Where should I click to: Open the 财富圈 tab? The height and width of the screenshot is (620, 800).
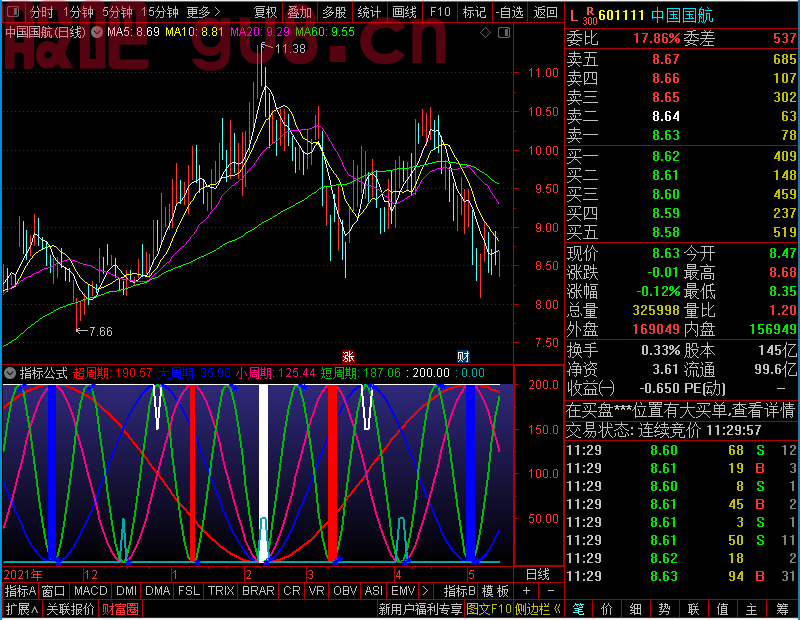[120, 609]
